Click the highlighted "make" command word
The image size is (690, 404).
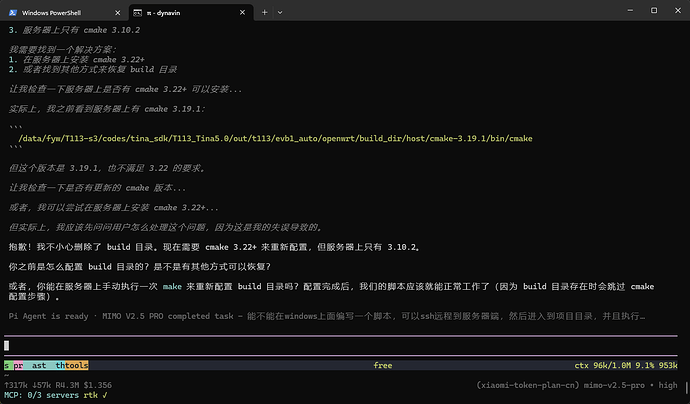172,286
